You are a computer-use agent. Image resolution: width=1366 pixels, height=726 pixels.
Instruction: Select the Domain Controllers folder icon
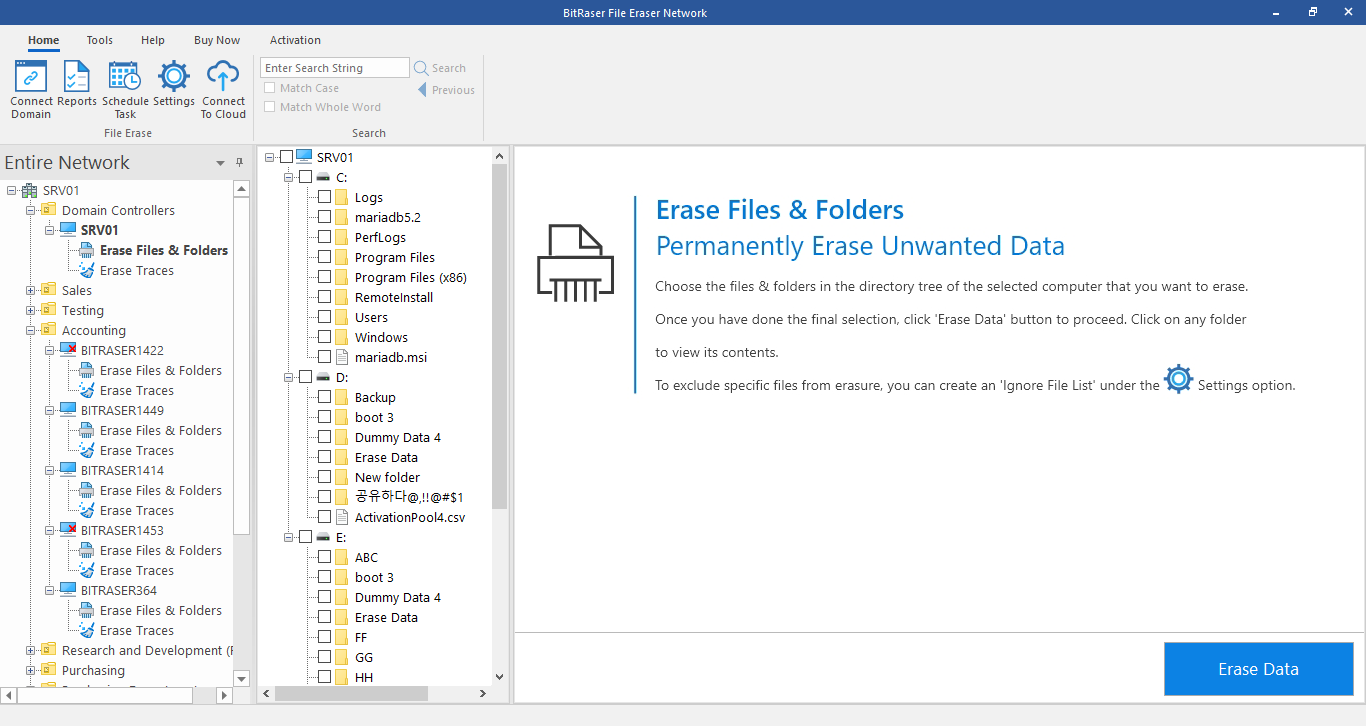pos(48,210)
